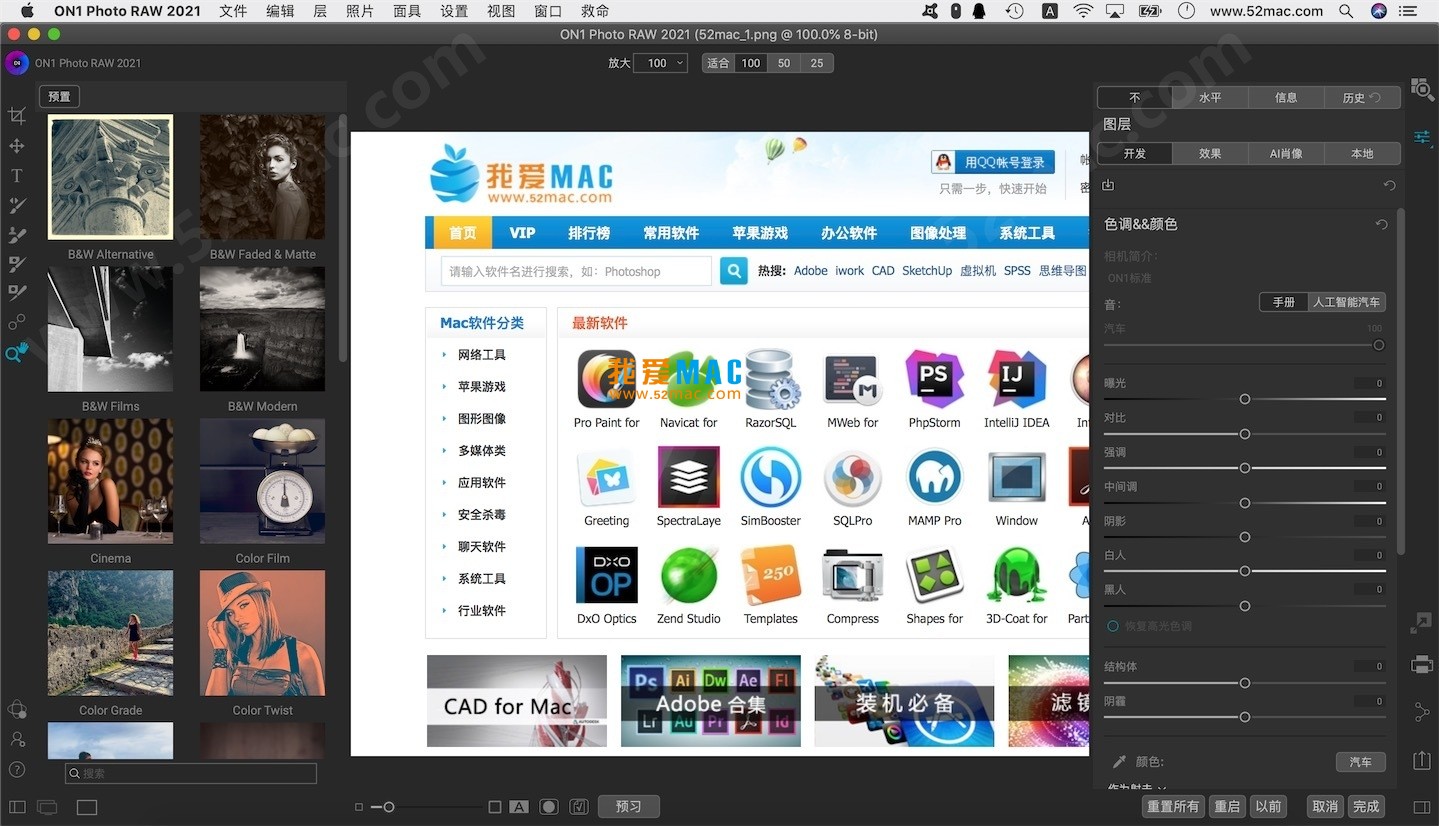Open the 信息 tab
This screenshot has width=1439, height=826.
click(x=1286, y=98)
